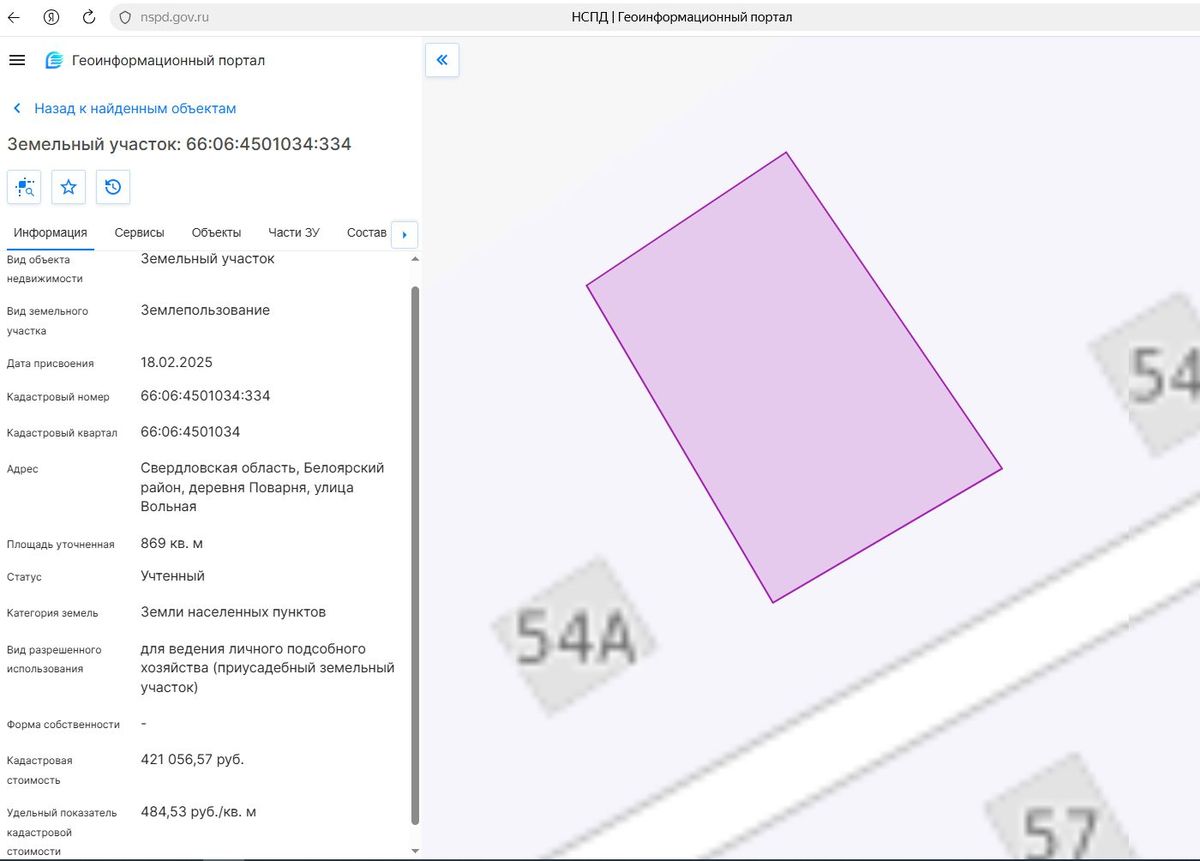1200x861 pixels.
Task: Open the Части ЗУ tab
Action: (x=294, y=233)
